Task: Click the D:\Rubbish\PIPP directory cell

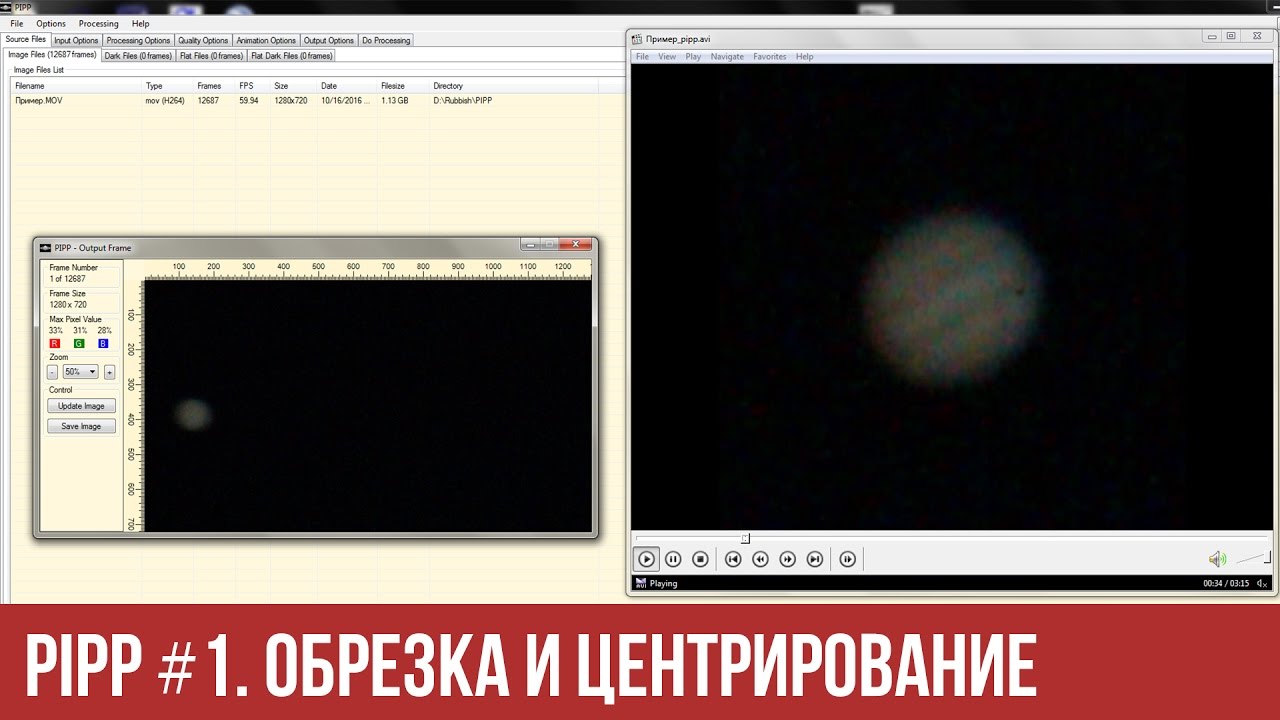Action: click(462, 100)
